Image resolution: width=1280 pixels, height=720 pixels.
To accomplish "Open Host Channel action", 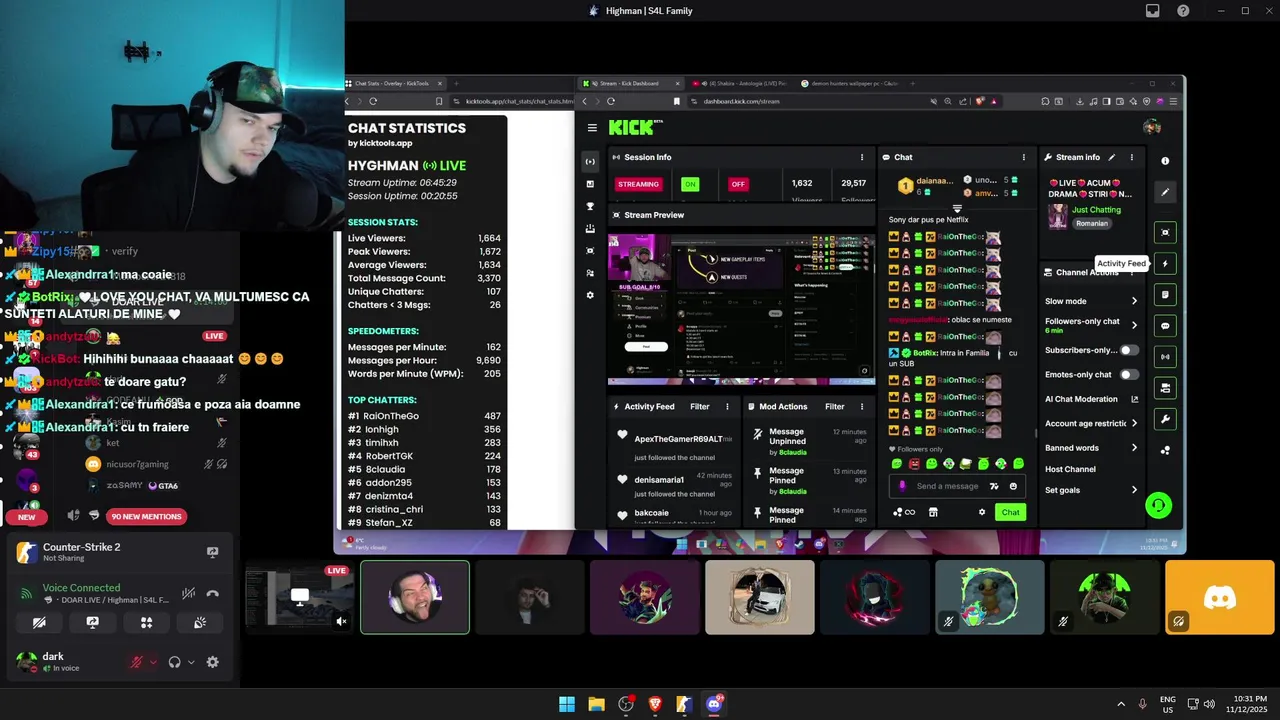I will 1070,469.
